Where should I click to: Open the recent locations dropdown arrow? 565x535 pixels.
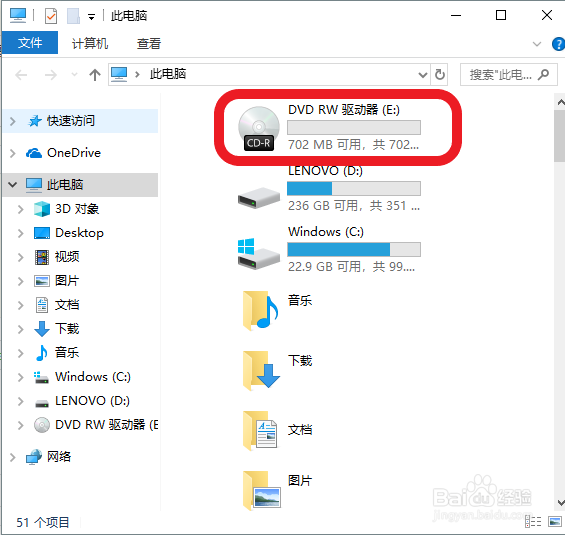click(x=74, y=75)
